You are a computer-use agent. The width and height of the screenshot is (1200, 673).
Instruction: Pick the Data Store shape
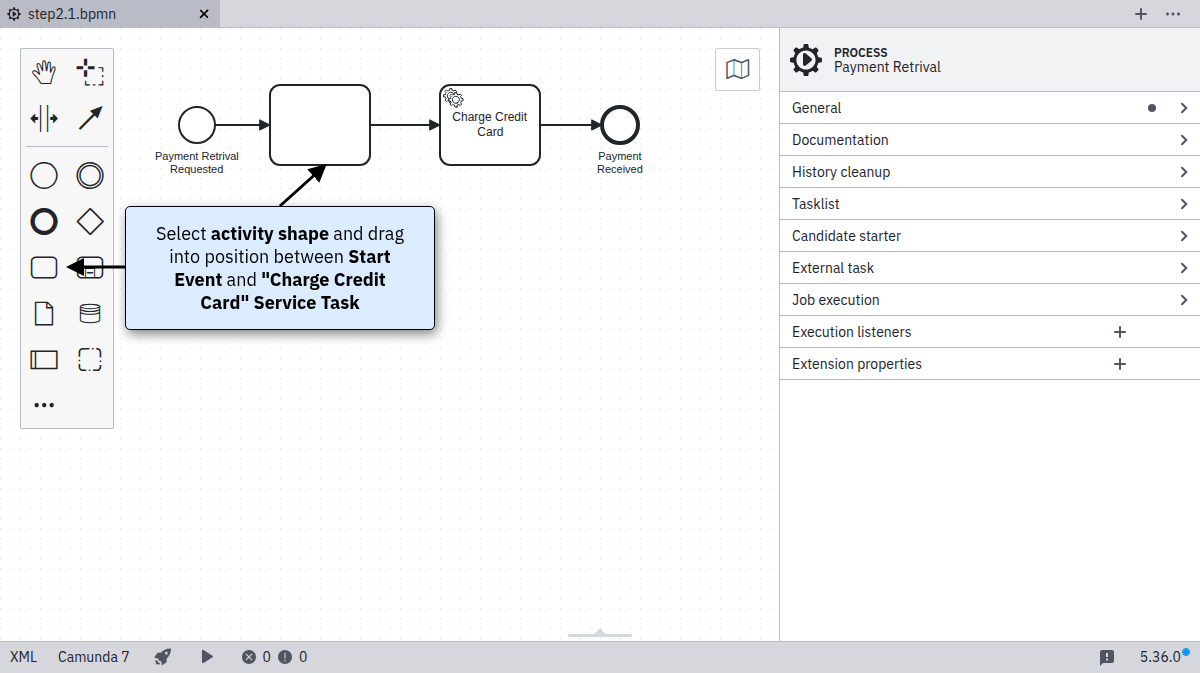tap(90, 314)
